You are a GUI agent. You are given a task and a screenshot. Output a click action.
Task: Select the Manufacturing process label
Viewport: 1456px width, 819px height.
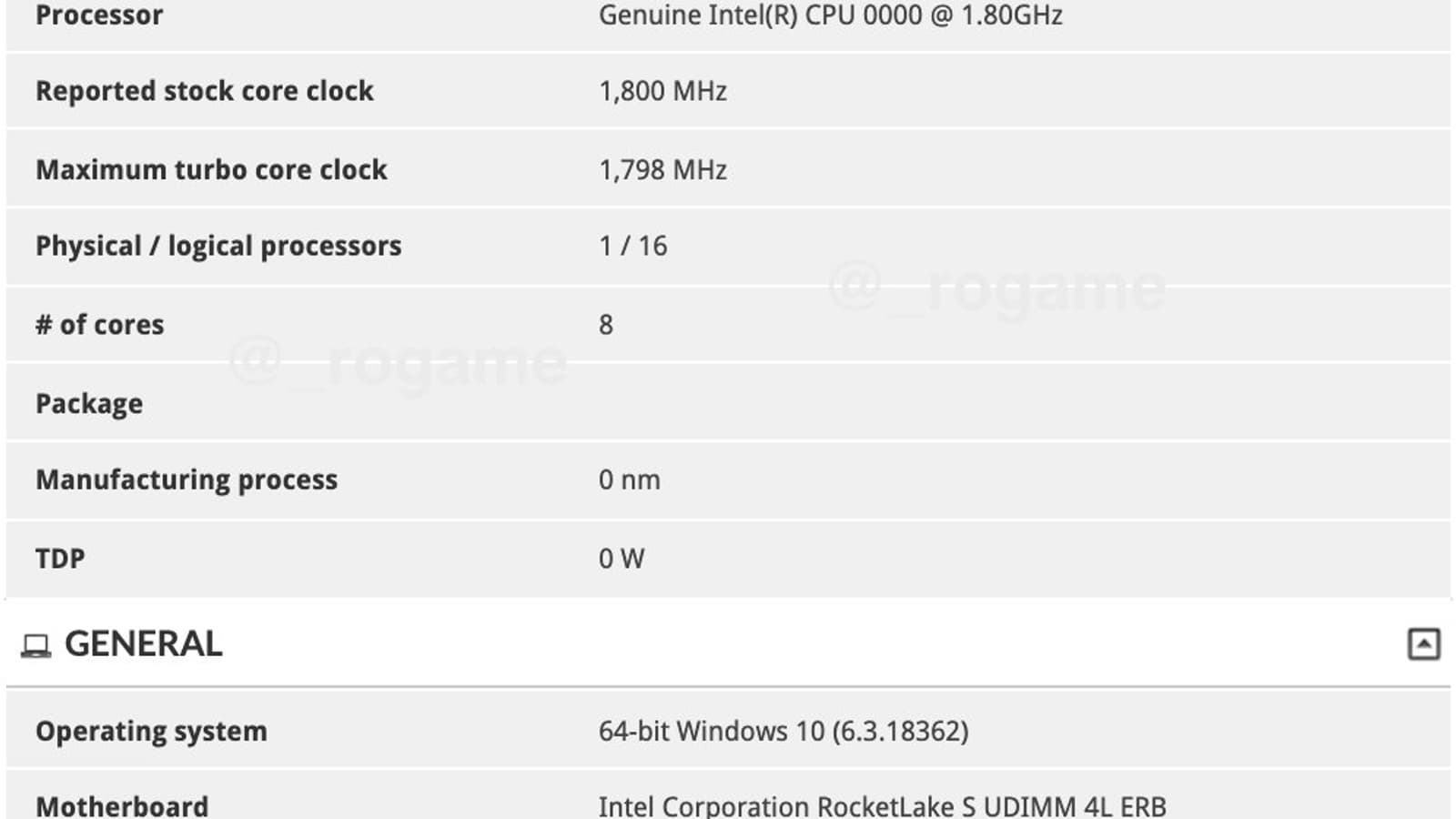coord(187,480)
